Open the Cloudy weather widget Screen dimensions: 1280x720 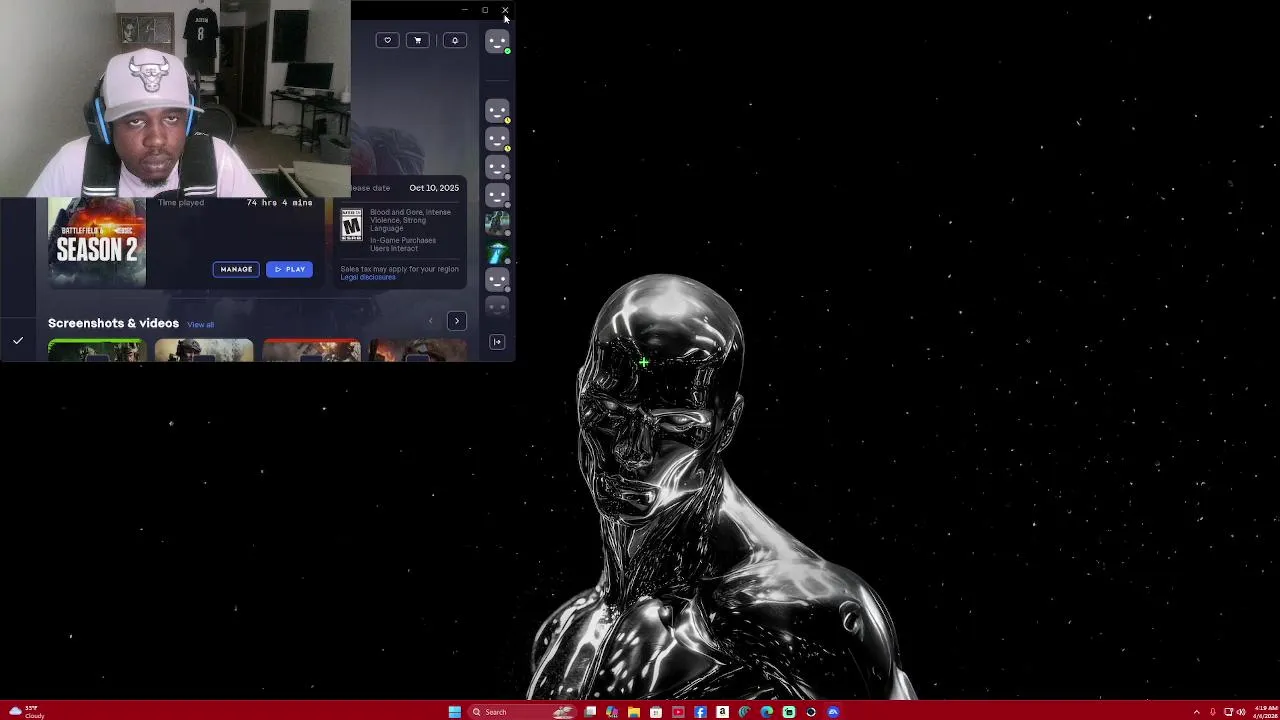click(25, 712)
